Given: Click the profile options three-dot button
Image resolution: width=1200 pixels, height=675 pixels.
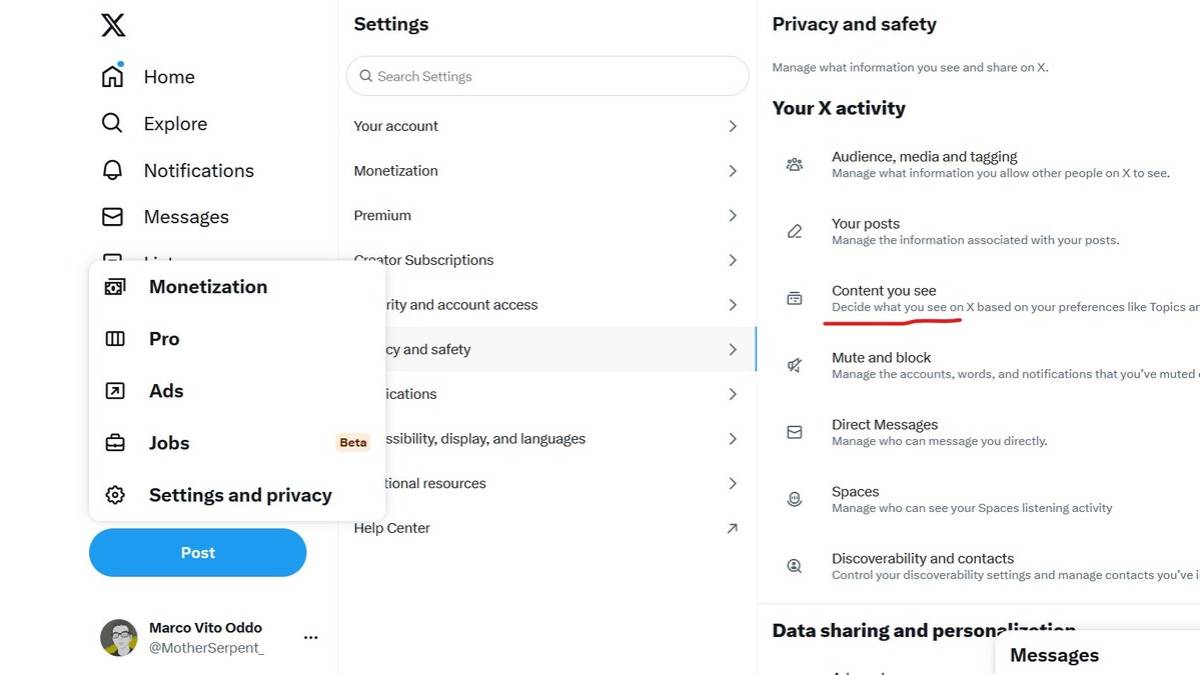Looking at the screenshot, I should click(x=310, y=637).
